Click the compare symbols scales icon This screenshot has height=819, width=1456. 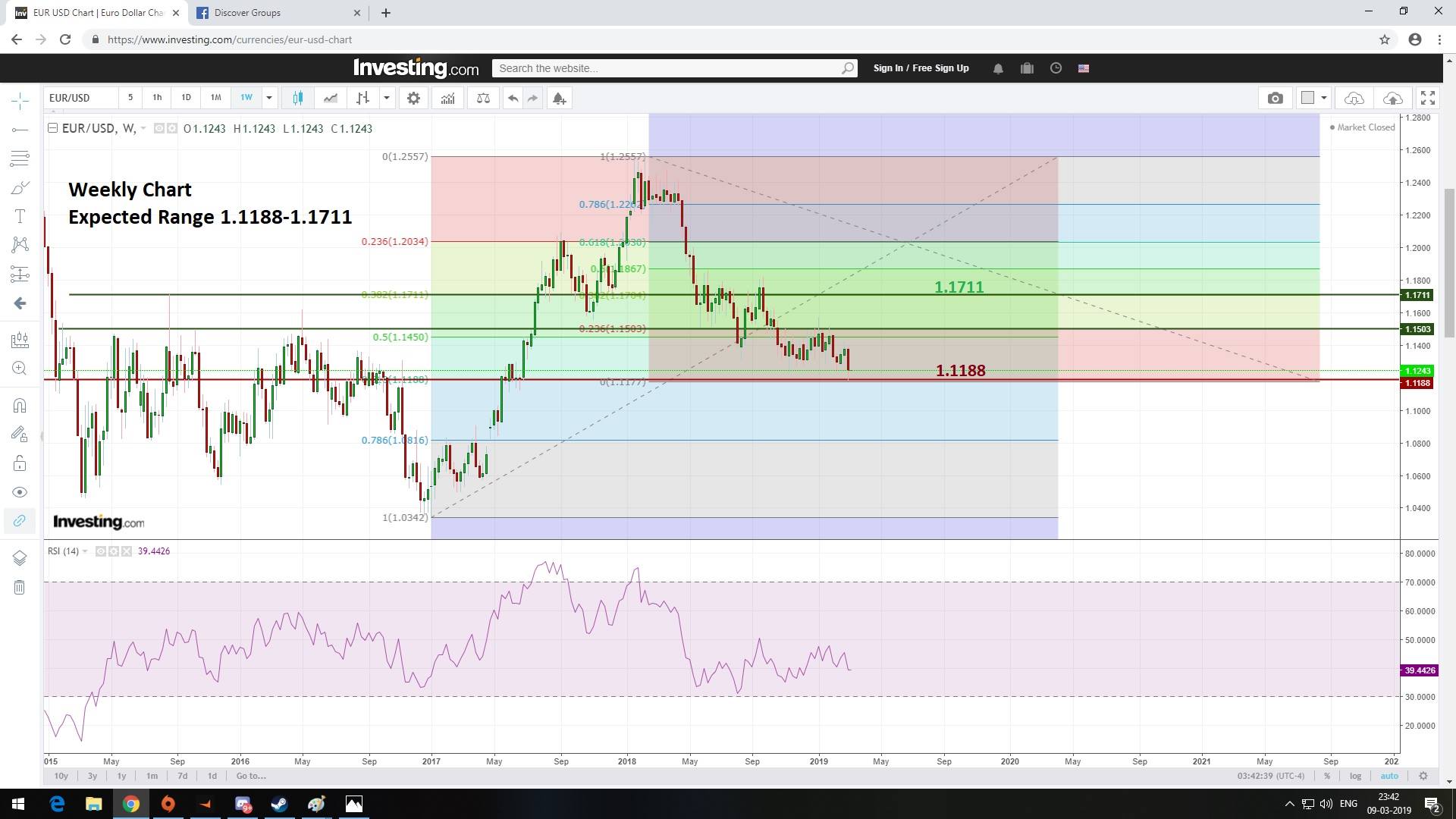pyautogui.click(x=483, y=98)
